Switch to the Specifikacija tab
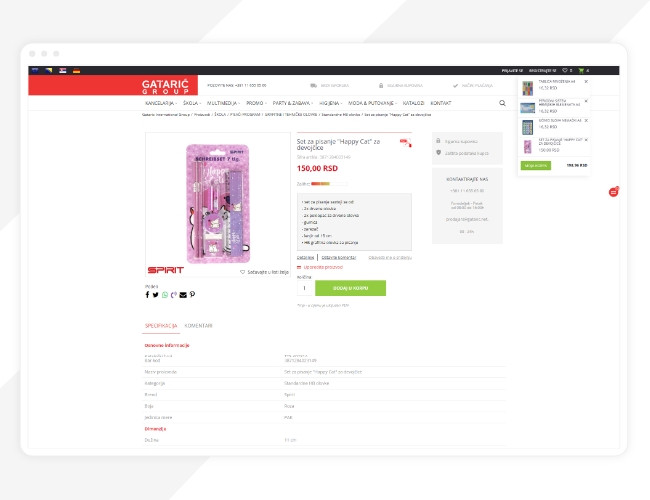The height and width of the screenshot is (500, 650). click(161, 326)
